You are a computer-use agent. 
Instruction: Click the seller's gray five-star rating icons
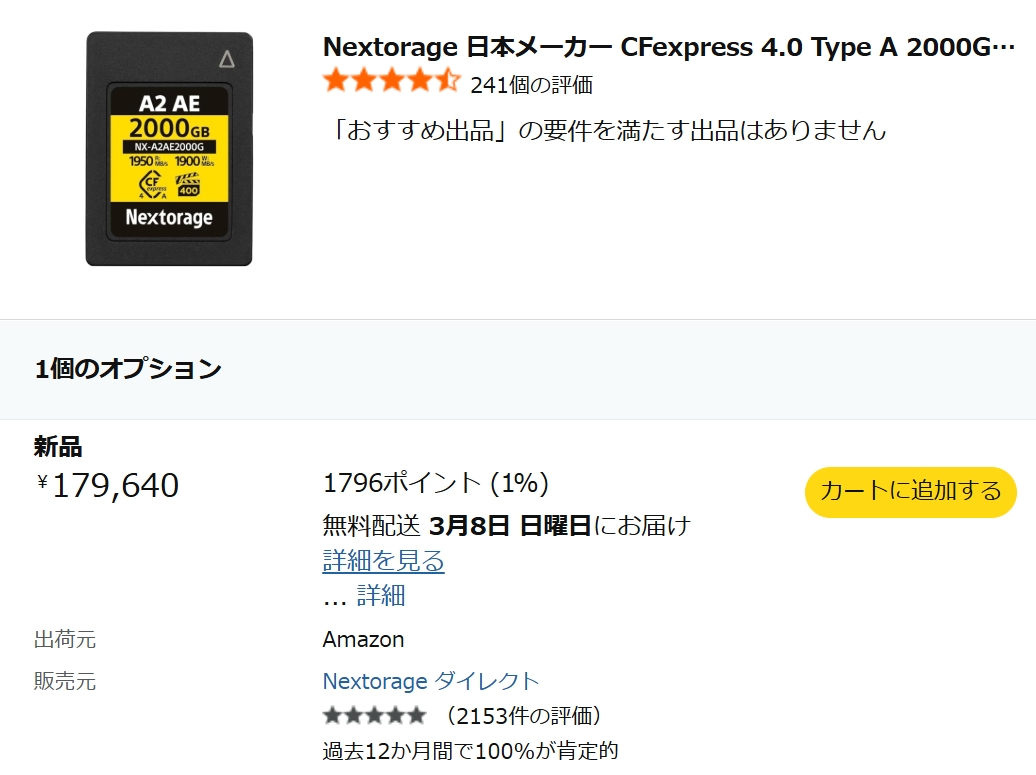(x=374, y=716)
